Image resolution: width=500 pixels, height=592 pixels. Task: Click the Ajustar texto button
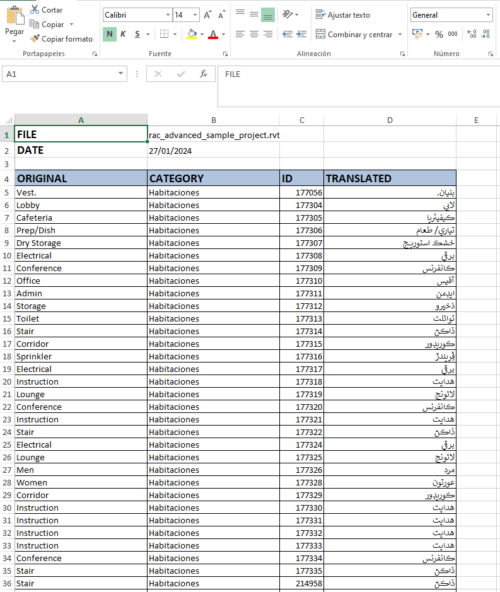343,15
